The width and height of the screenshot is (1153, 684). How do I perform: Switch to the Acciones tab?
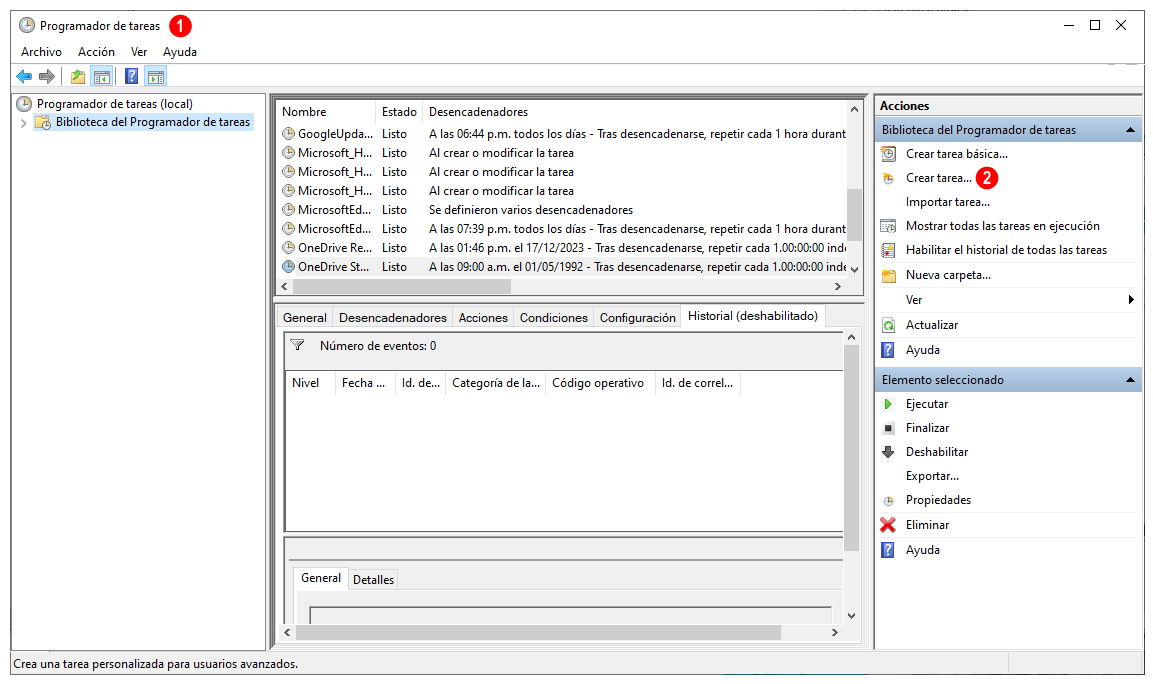coord(483,318)
